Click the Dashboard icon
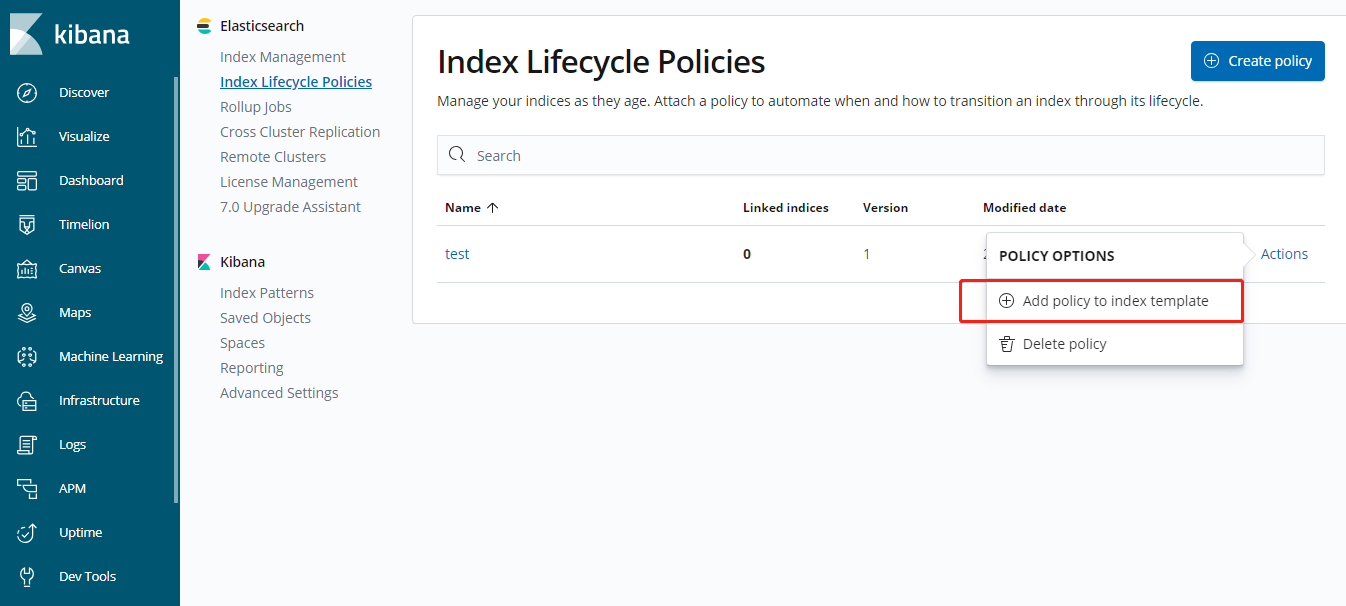Viewport: 1346px width, 606px height. point(27,181)
